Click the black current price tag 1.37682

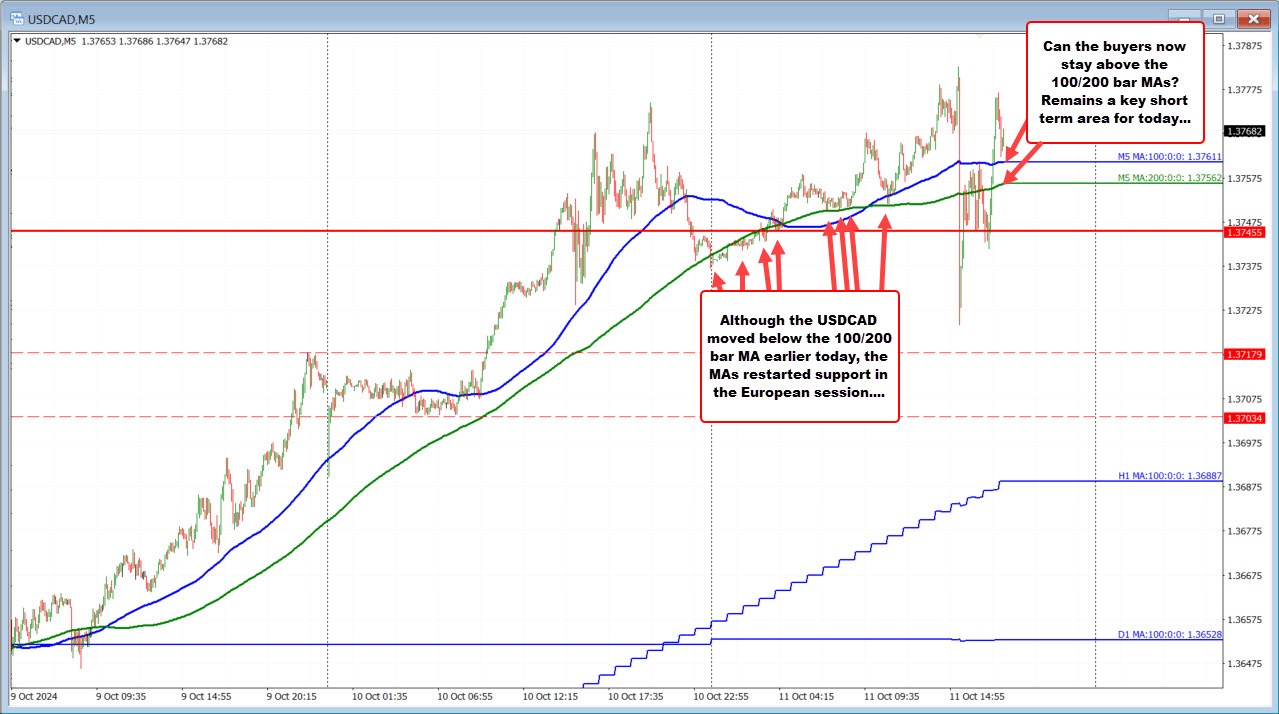(1246, 131)
